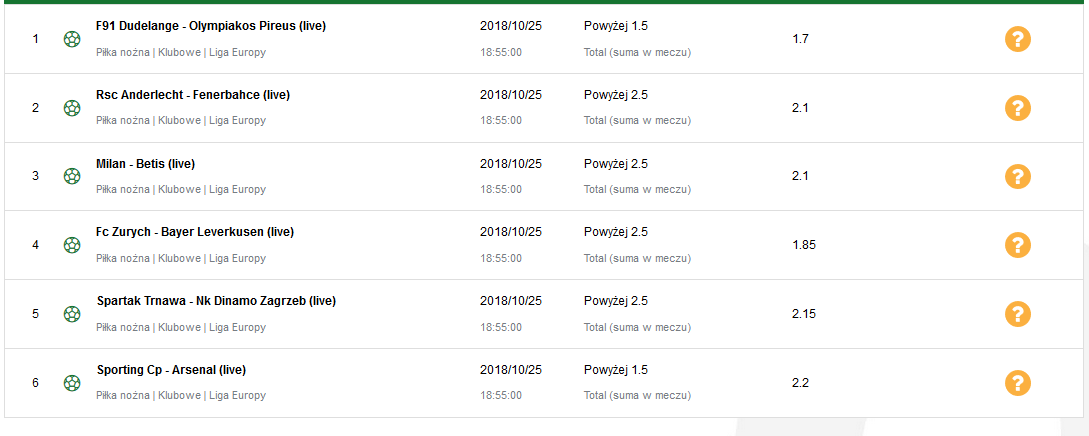Click the 1.7 odds value in row 1
This screenshot has height=436, width=1089.
coord(800,39)
